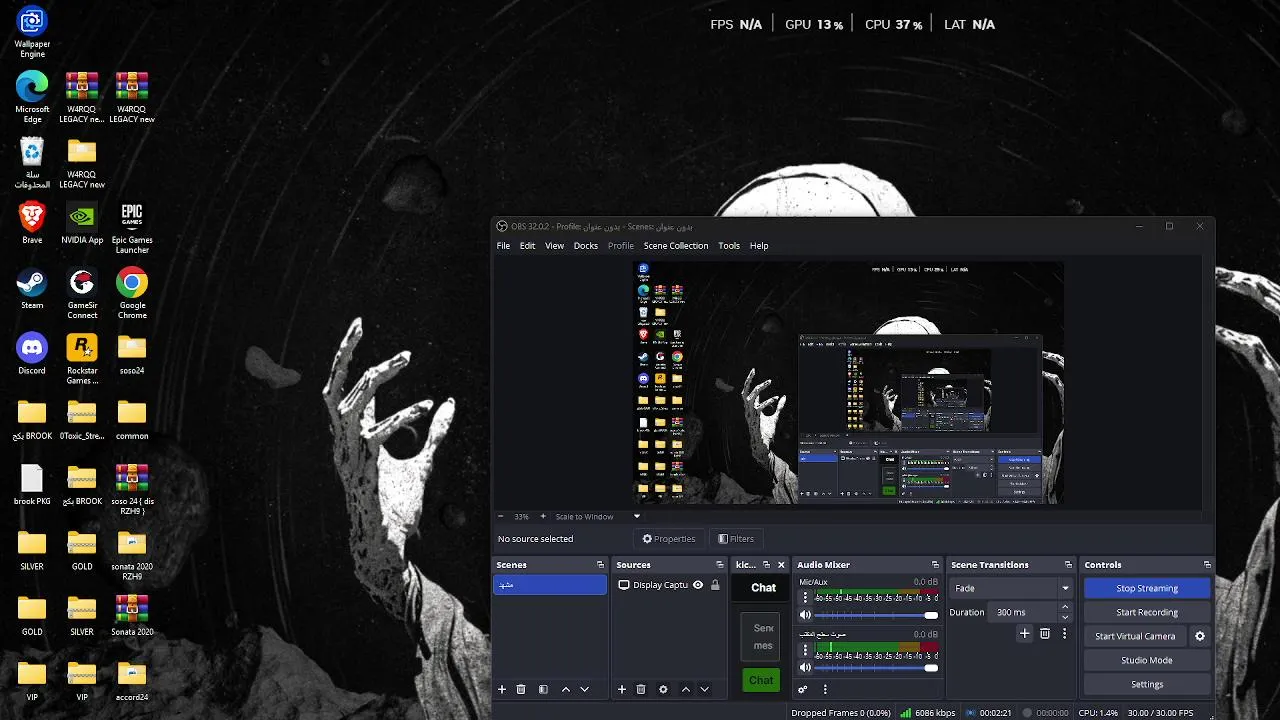
Task: Open the Edit menu
Action: [x=527, y=246]
